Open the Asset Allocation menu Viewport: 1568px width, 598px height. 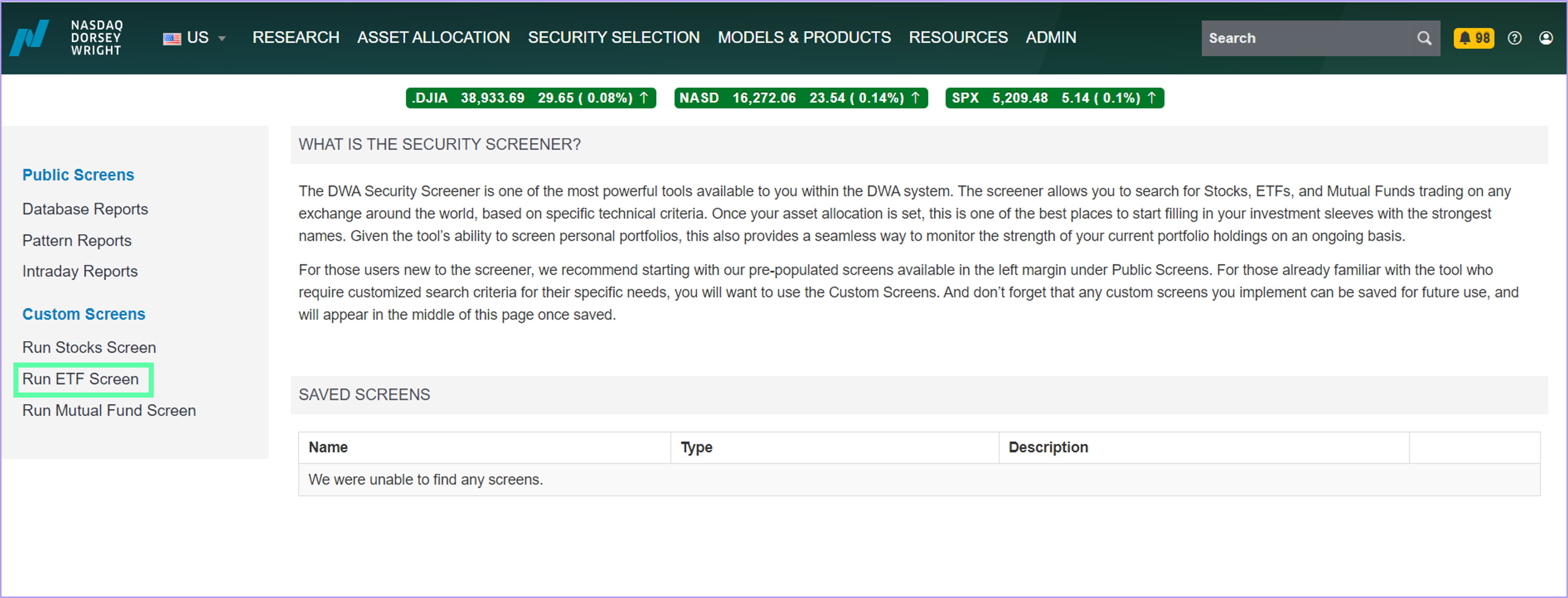click(433, 38)
